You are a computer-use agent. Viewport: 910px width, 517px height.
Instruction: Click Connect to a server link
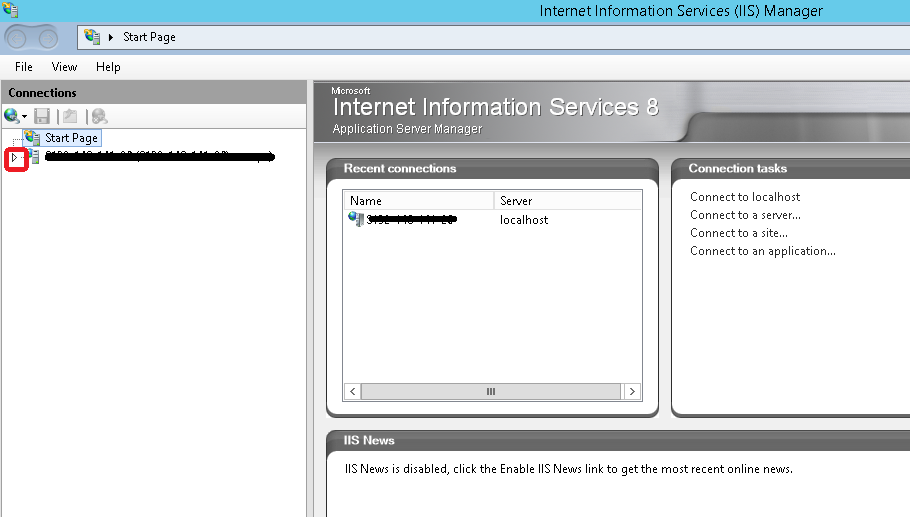[745, 215]
